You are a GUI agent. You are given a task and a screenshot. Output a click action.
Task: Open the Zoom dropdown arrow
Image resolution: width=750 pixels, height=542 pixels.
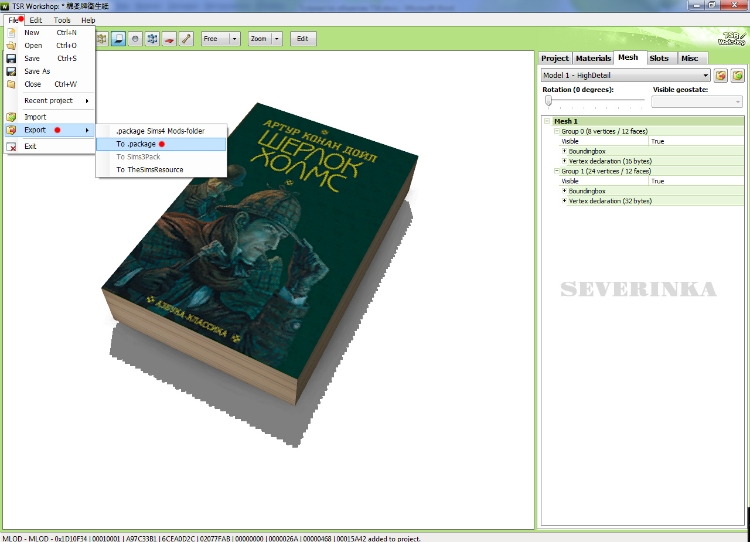click(x=277, y=39)
